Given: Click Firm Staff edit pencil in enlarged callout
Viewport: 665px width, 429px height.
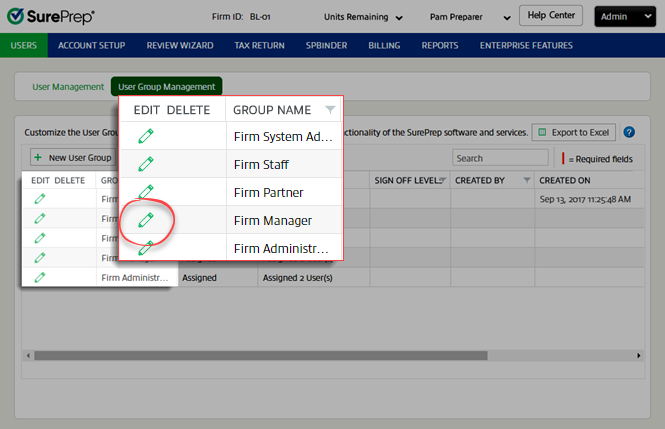Looking at the screenshot, I should coord(146,164).
